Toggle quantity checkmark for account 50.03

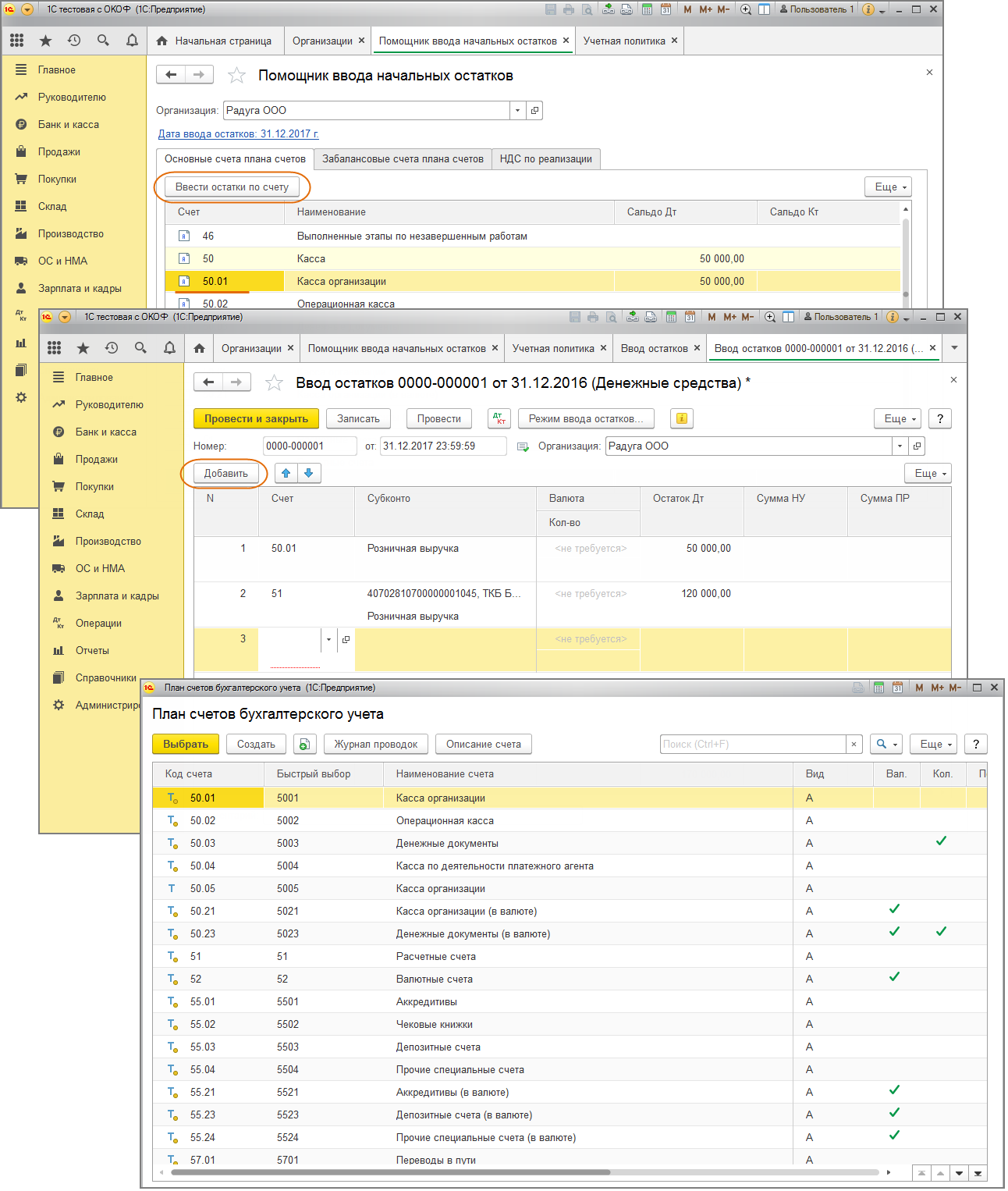pos(941,841)
